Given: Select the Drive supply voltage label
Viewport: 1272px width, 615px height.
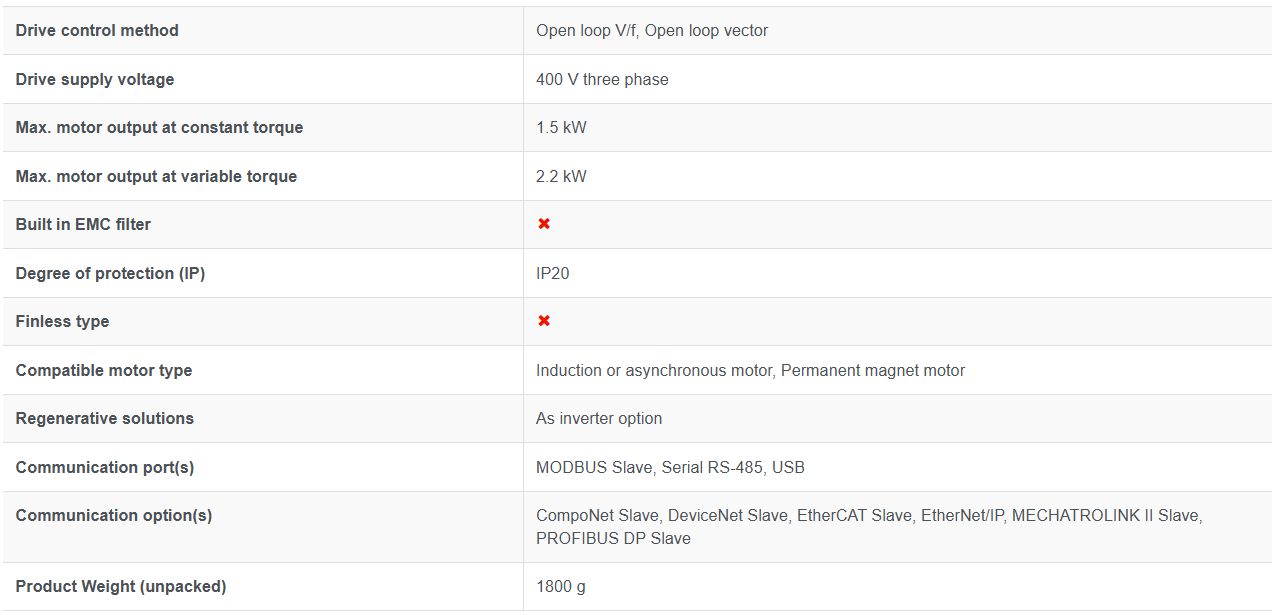Looking at the screenshot, I should (95, 79).
